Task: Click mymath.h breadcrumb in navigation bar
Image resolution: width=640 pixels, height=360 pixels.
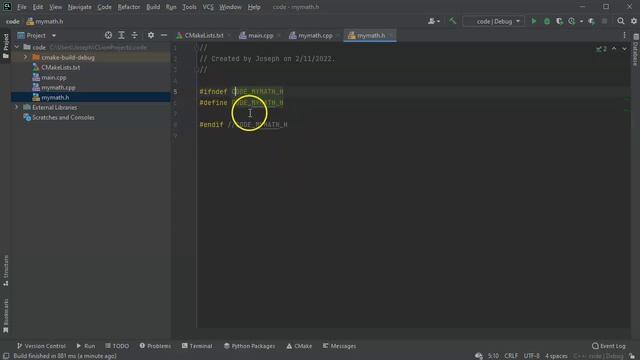Action: pyautogui.click(x=45, y=22)
